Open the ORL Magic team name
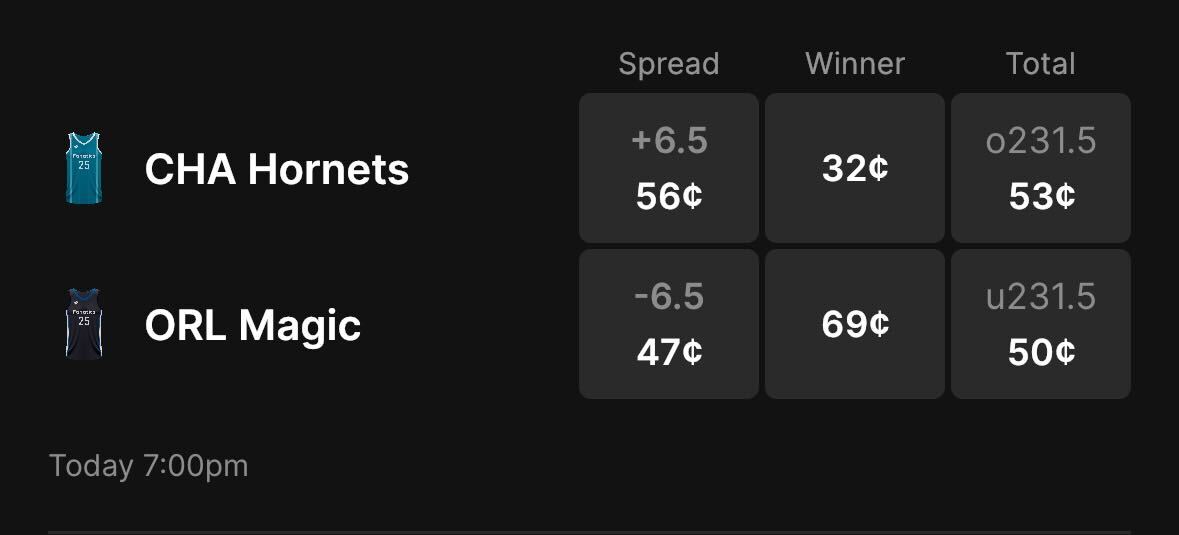 252,325
